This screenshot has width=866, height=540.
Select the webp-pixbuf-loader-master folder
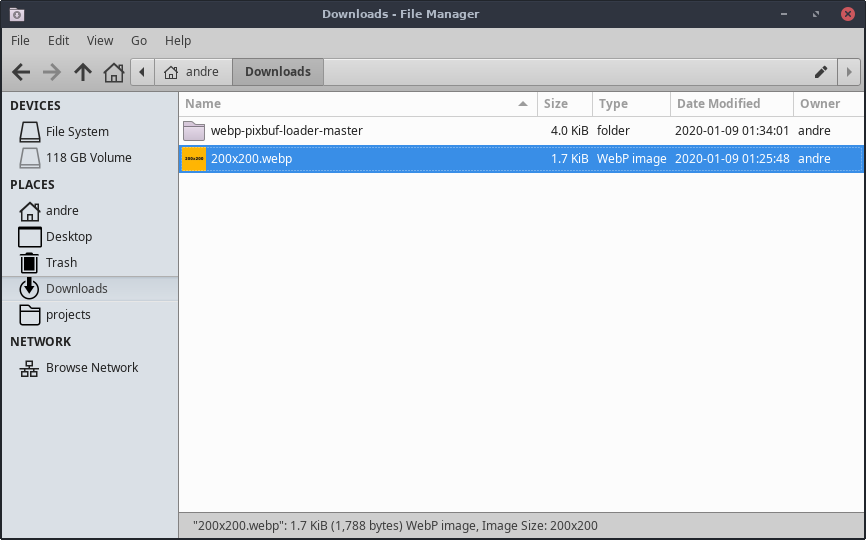[x=286, y=130]
